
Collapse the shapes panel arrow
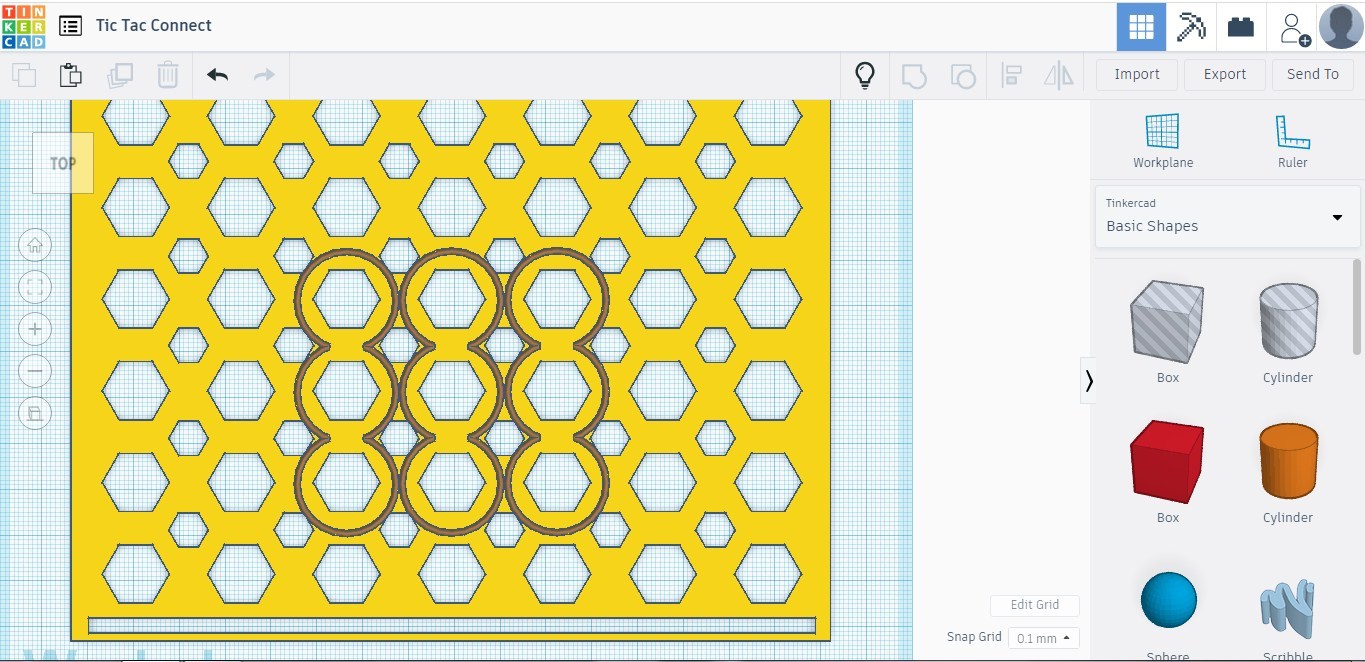point(1088,381)
